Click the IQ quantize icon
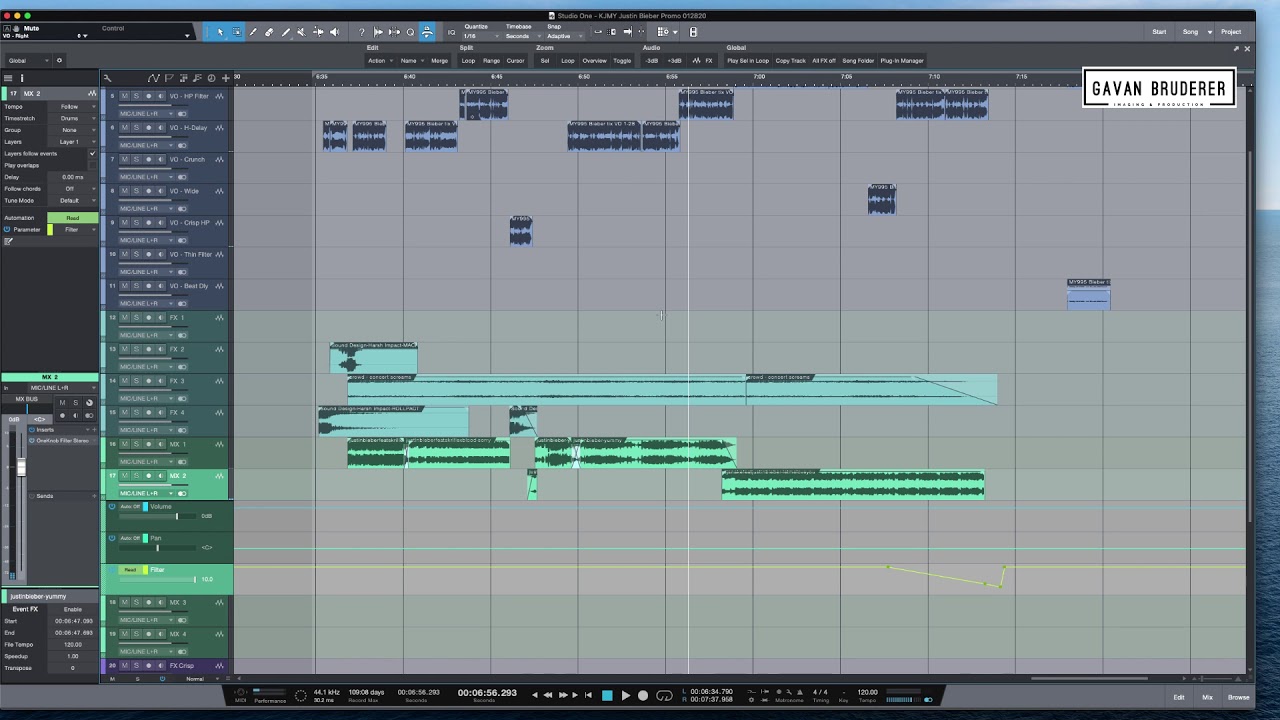This screenshot has height=720, width=1280. pyautogui.click(x=452, y=32)
